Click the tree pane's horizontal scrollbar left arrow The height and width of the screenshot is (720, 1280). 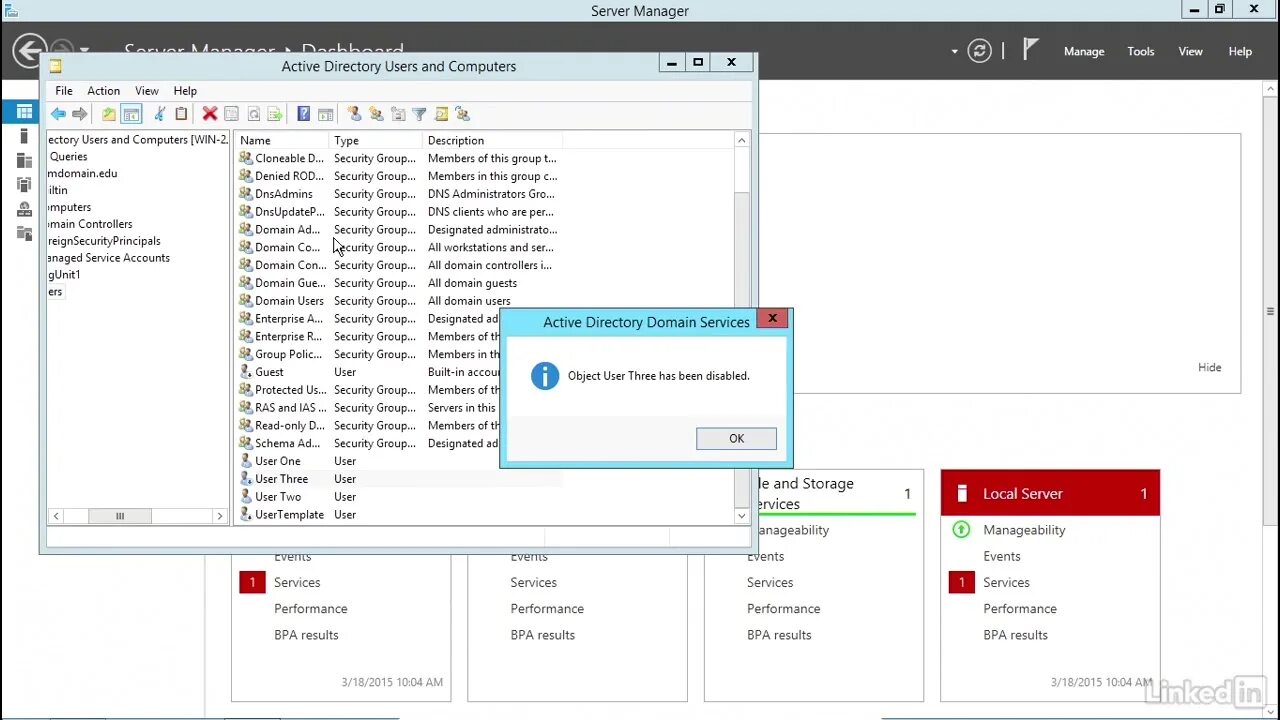(56, 516)
